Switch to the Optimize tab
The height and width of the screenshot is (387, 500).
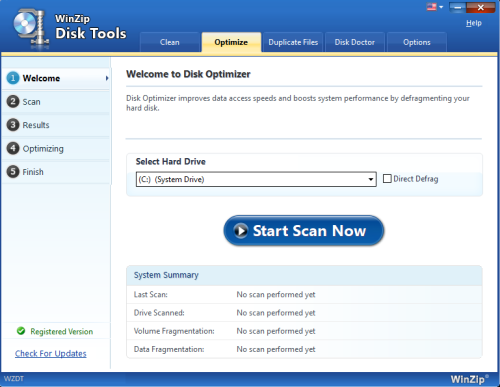(231, 42)
